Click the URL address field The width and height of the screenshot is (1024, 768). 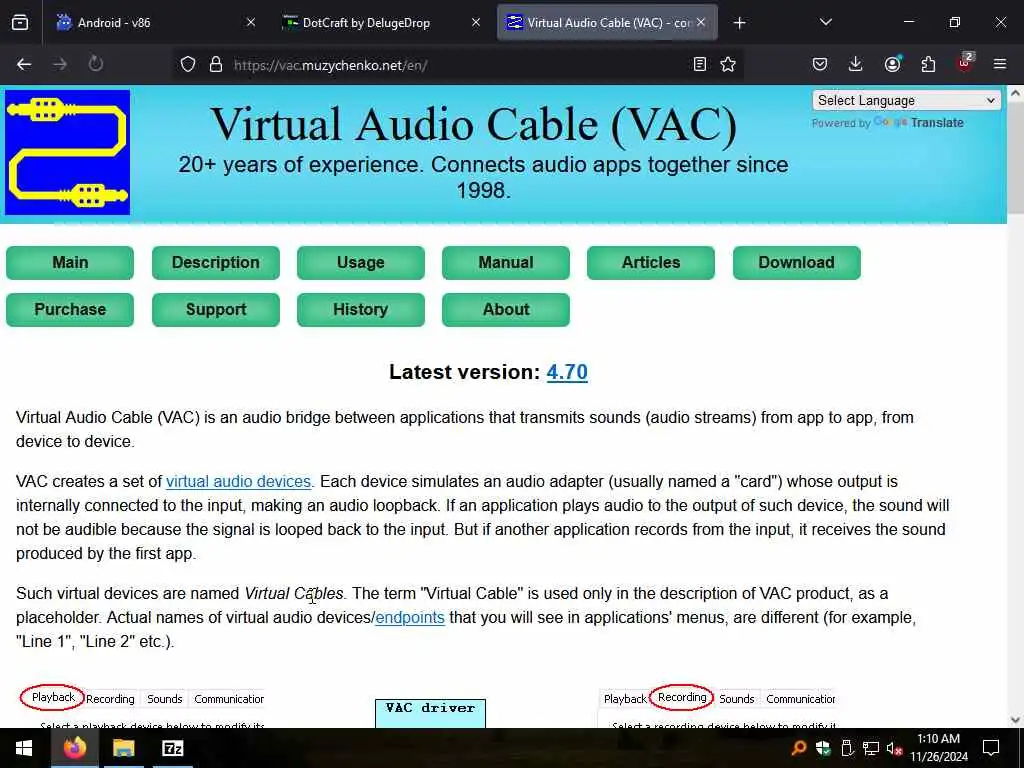457,65
